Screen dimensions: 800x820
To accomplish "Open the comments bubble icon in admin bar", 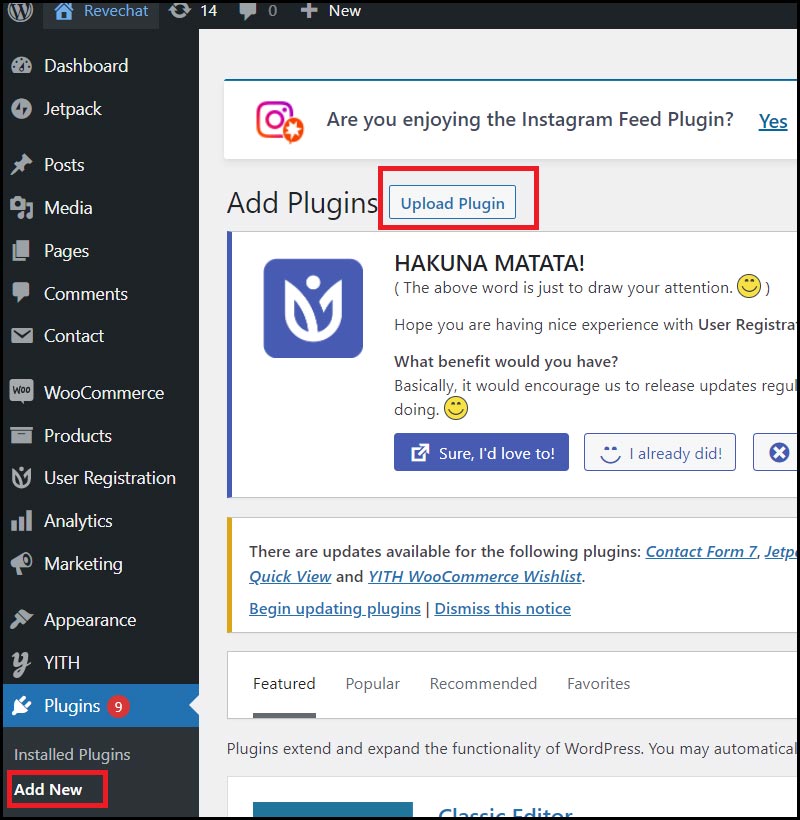I will click(248, 11).
